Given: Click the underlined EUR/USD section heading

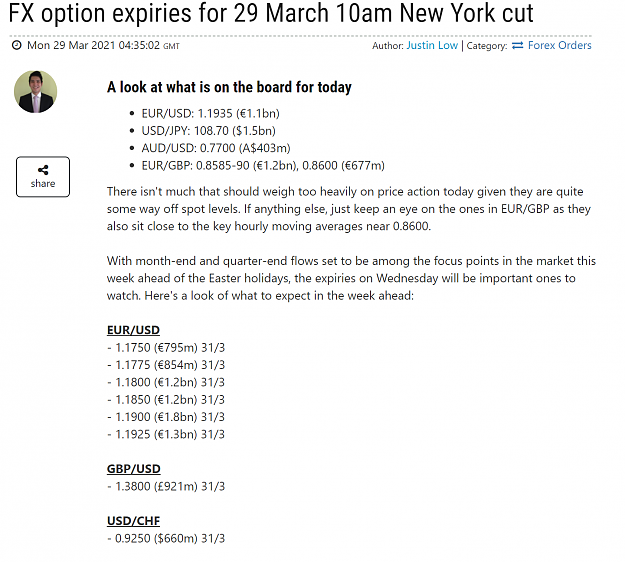Looking at the screenshot, I should tap(133, 330).
